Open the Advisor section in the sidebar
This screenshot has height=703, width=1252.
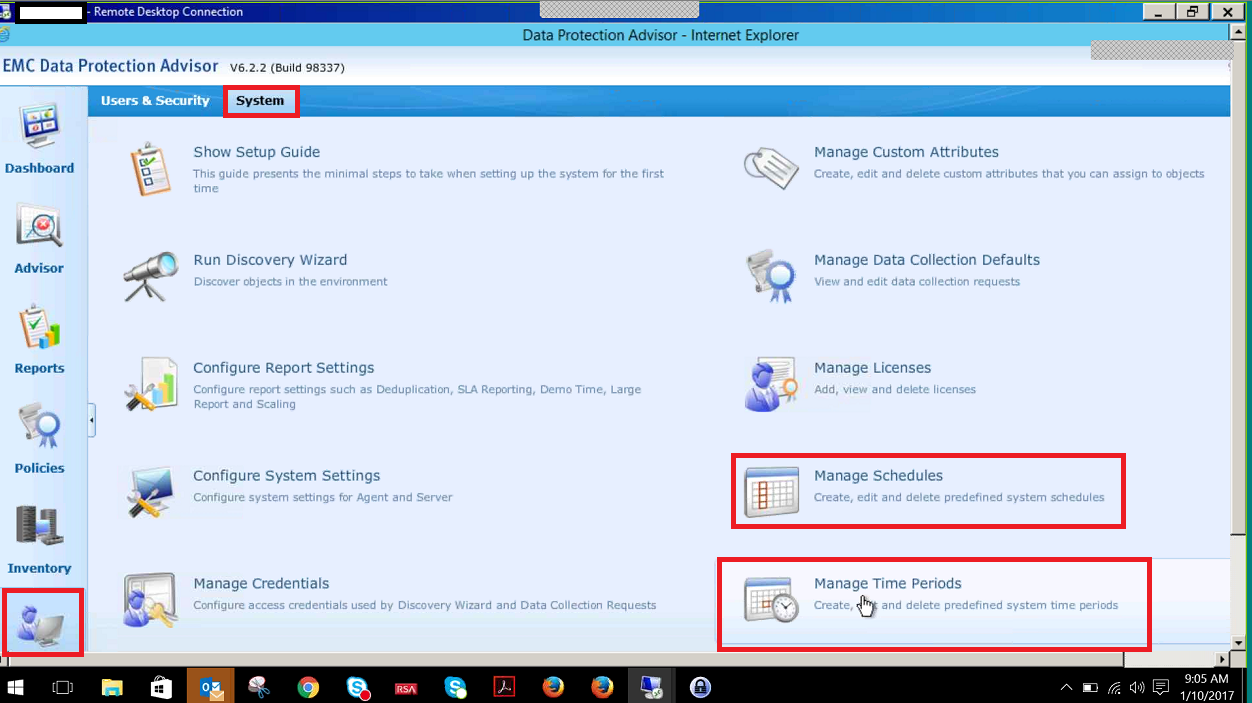39,239
